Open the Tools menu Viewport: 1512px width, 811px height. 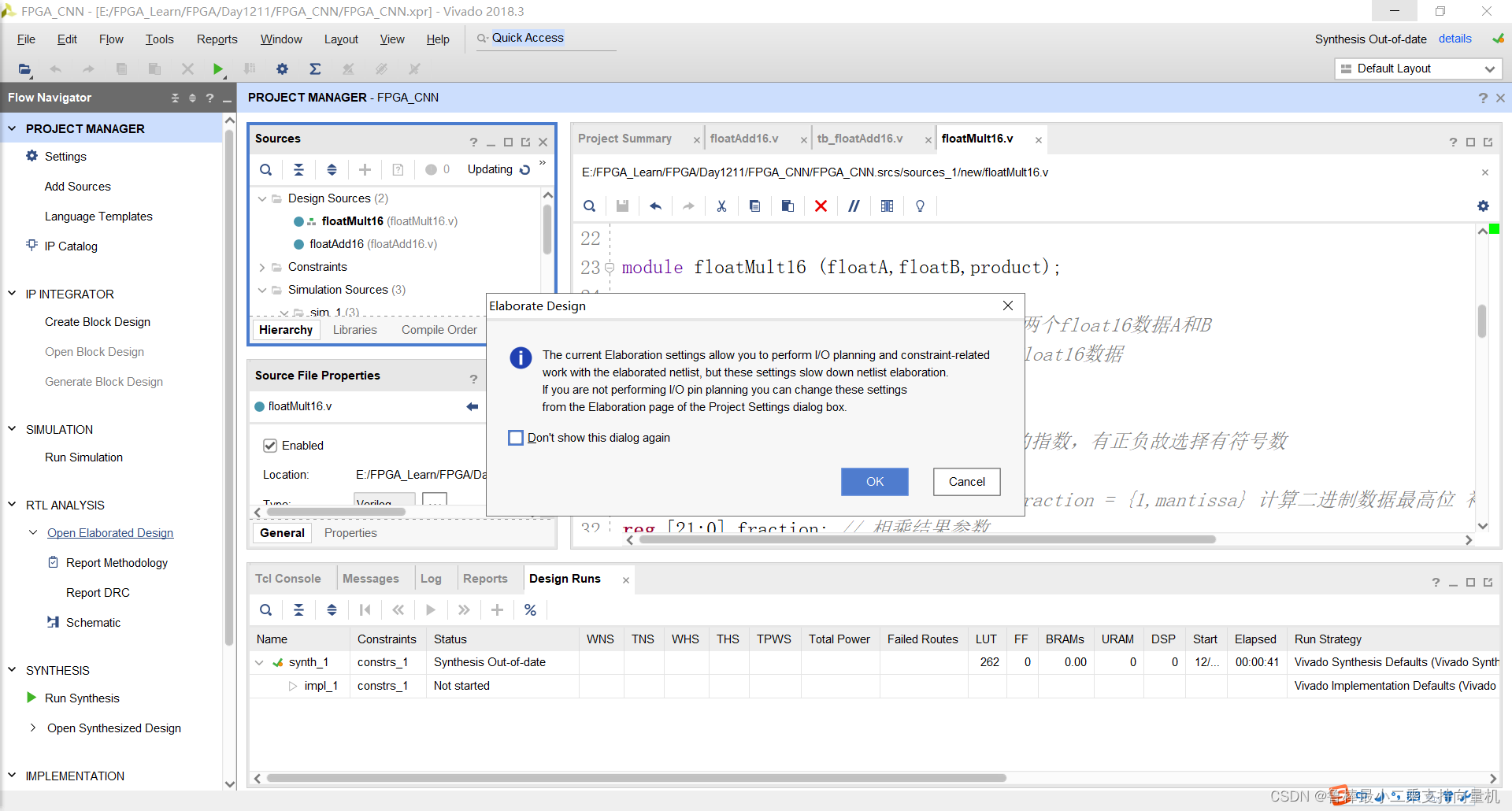[159, 39]
